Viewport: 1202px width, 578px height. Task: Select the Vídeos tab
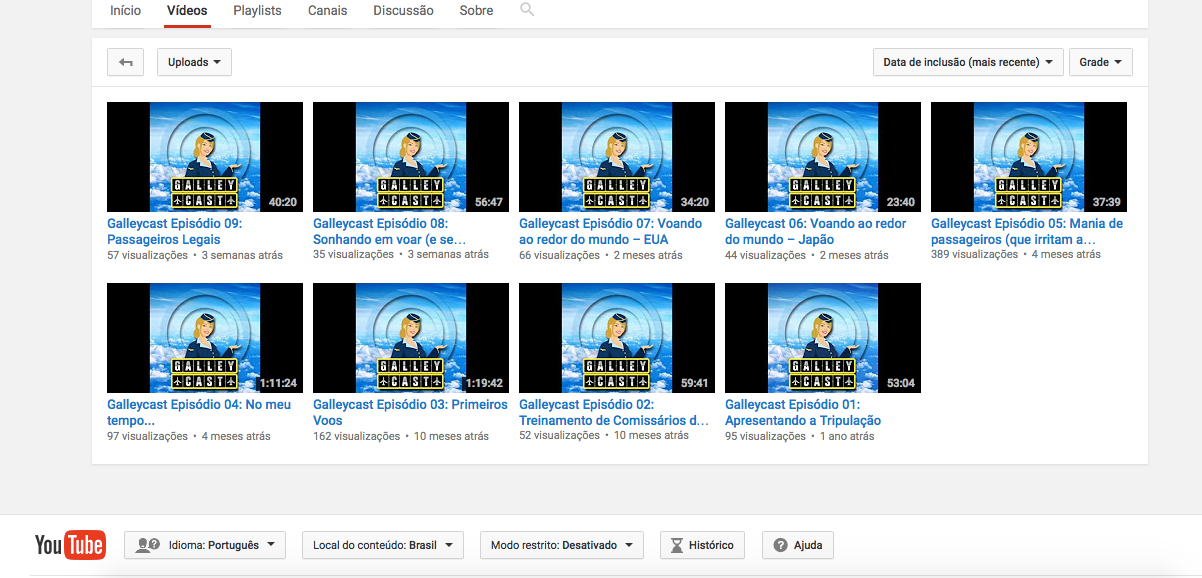[x=187, y=11]
